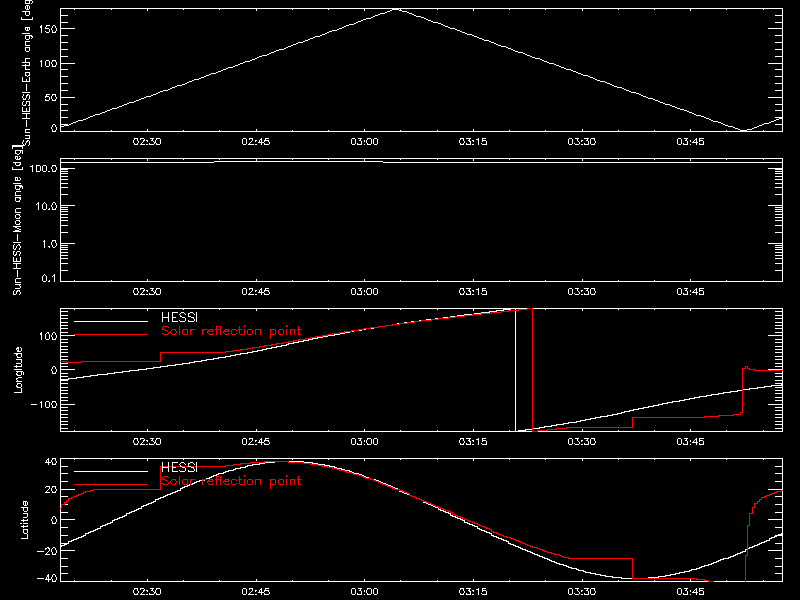The image size is (800, 600).
Task: Click the HESSI legend text in latitude plot
Action: [x=179, y=467]
